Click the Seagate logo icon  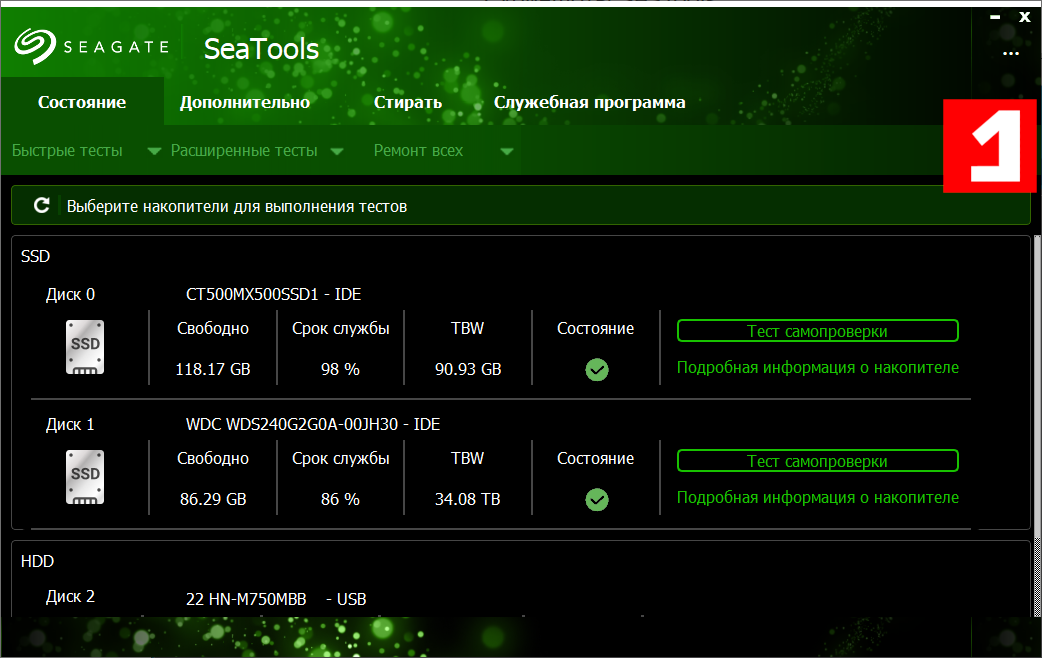pyautogui.click(x=35, y=46)
